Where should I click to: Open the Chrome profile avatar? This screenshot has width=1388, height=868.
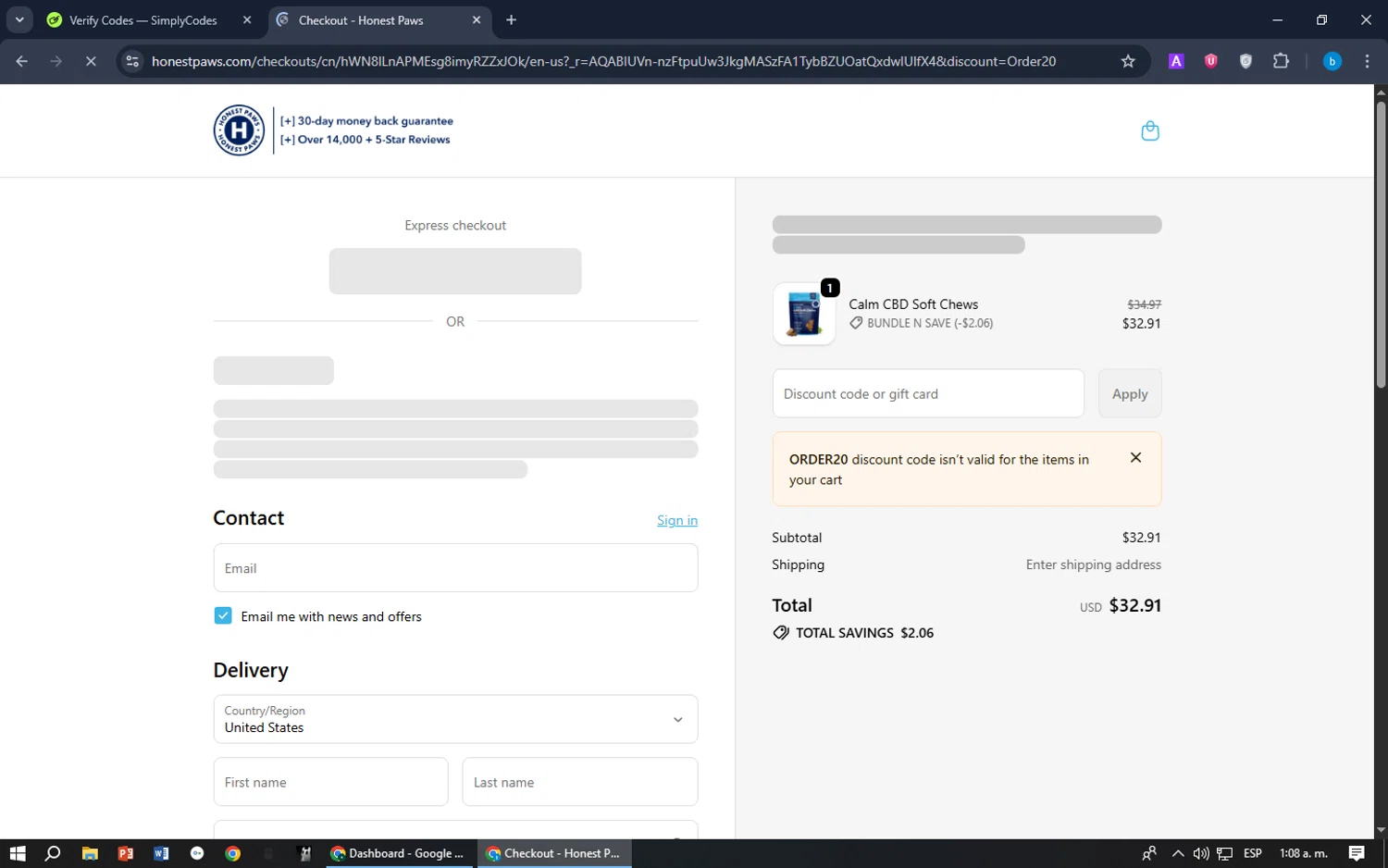pyautogui.click(x=1332, y=61)
